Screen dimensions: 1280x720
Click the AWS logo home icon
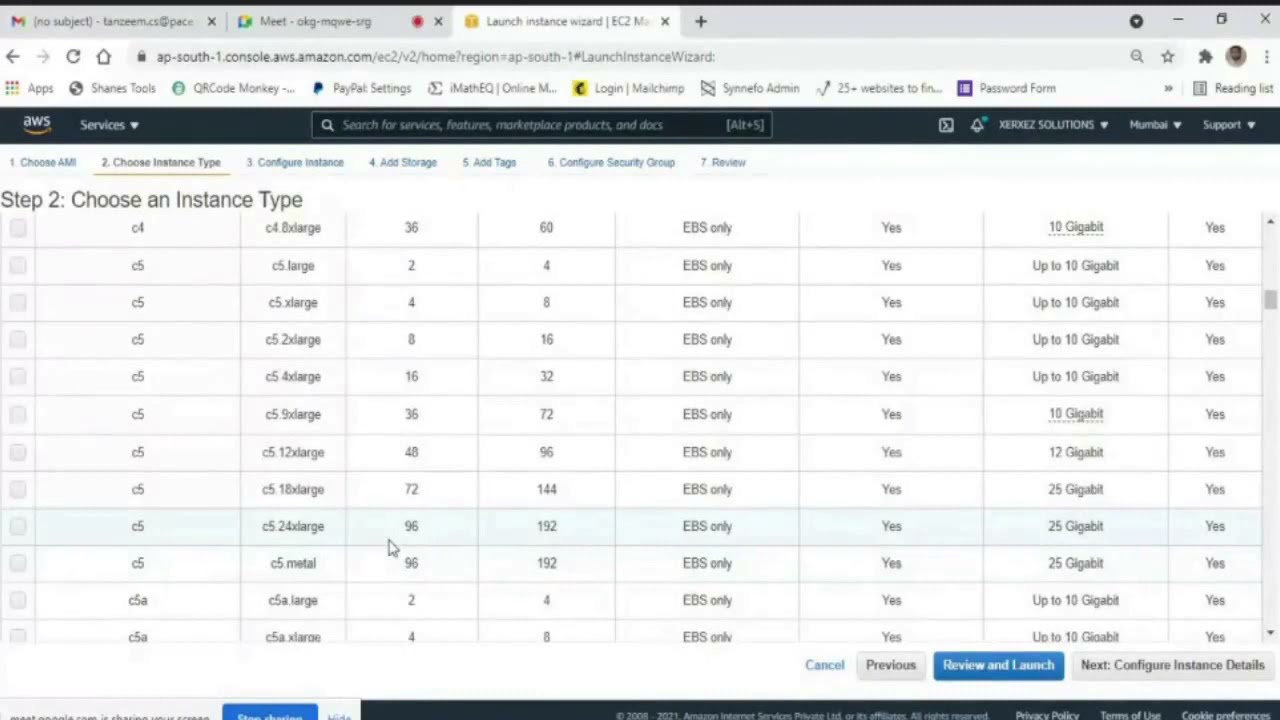click(37, 124)
